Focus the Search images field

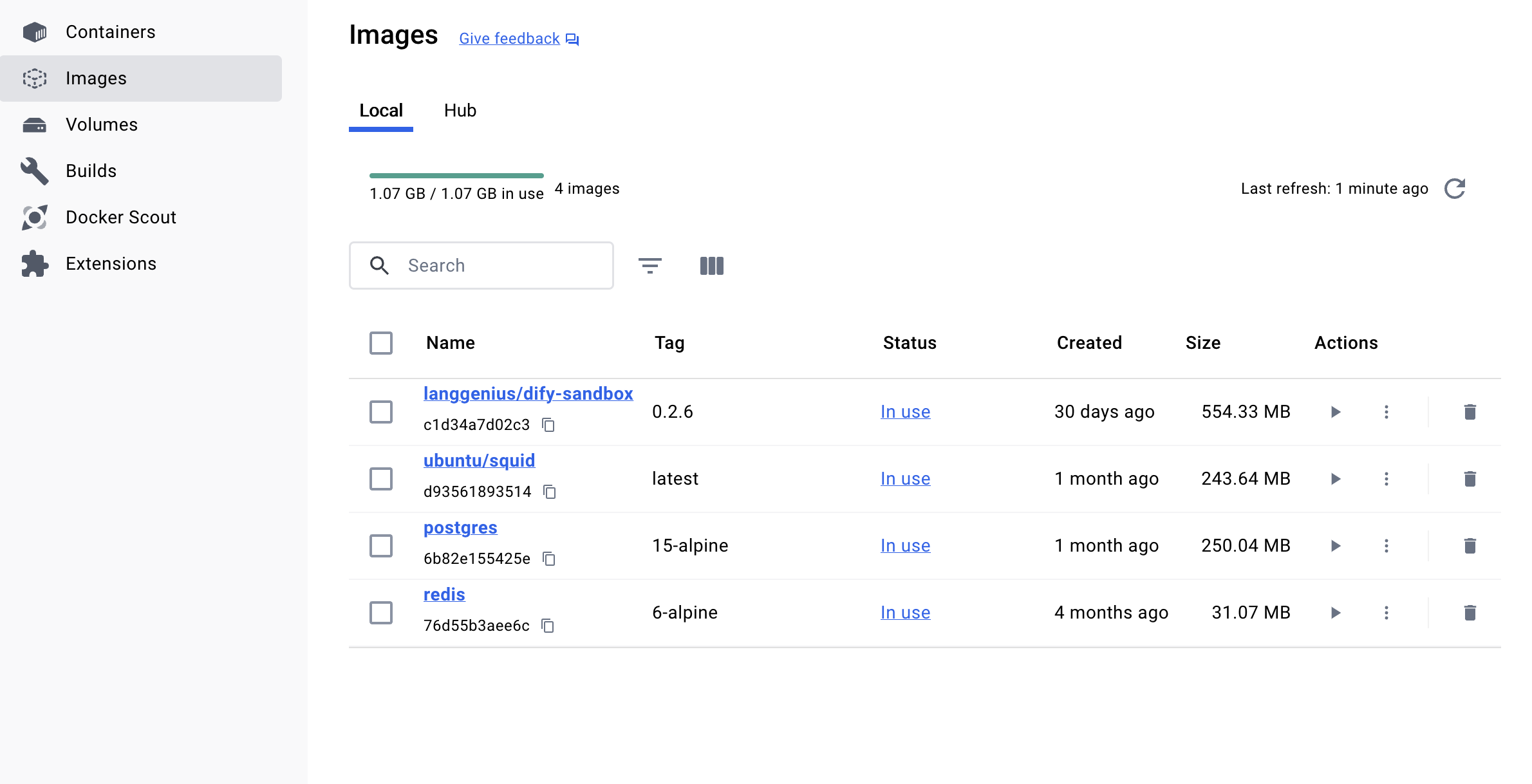481,265
